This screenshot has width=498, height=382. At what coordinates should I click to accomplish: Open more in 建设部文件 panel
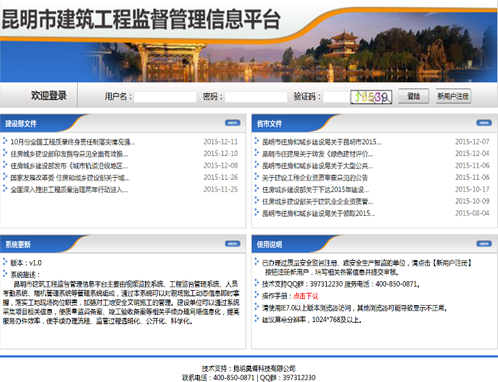[232, 123]
